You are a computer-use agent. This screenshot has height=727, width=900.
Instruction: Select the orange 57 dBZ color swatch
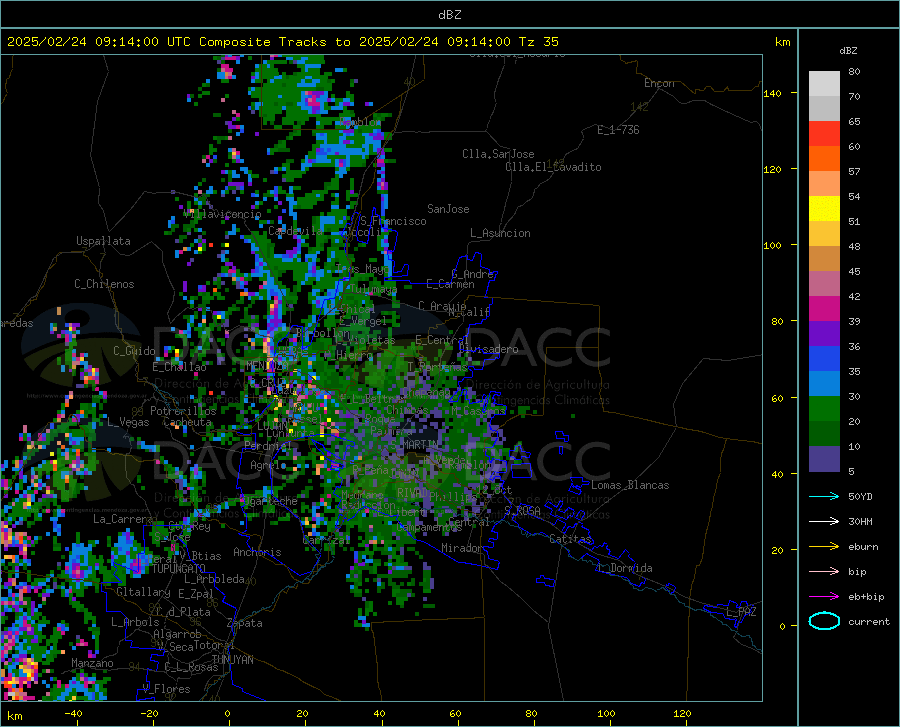pos(824,159)
